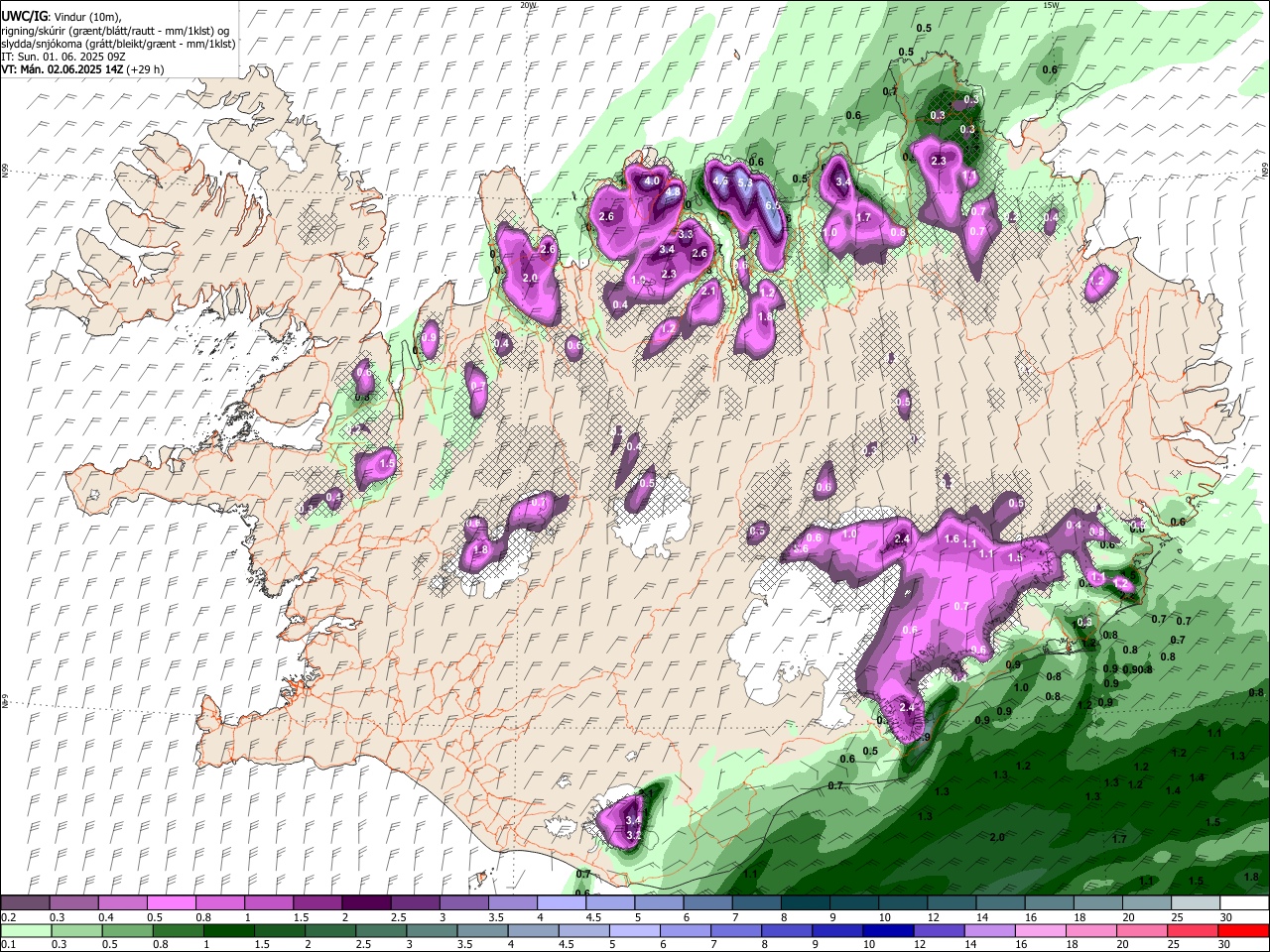The width and height of the screenshot is (1270, 952).
Task: Pick the light periwinkle swatch labeled 5, bottom row
Action: [x=635, y=930]
